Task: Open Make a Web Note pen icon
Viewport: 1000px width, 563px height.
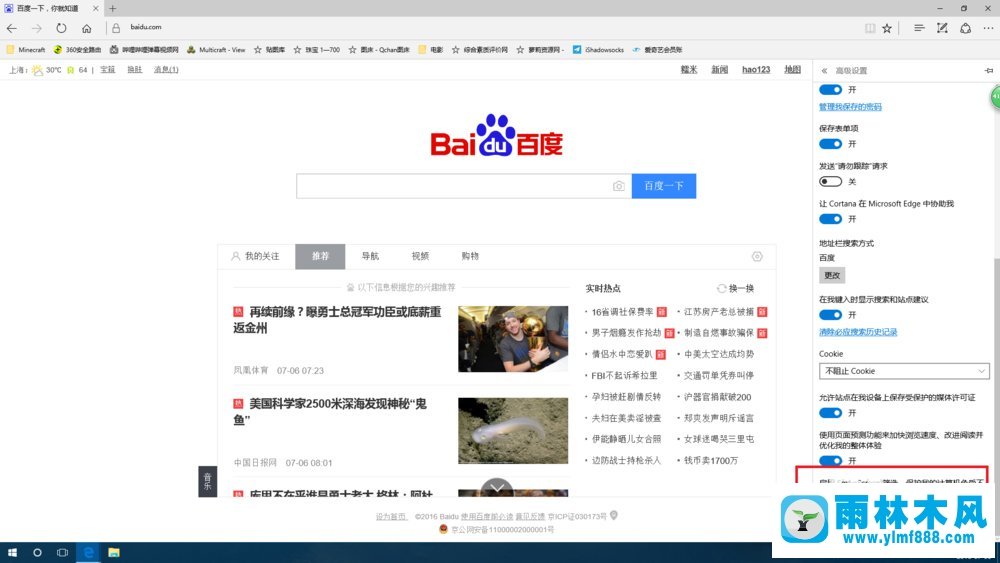Action: (942, 28)
